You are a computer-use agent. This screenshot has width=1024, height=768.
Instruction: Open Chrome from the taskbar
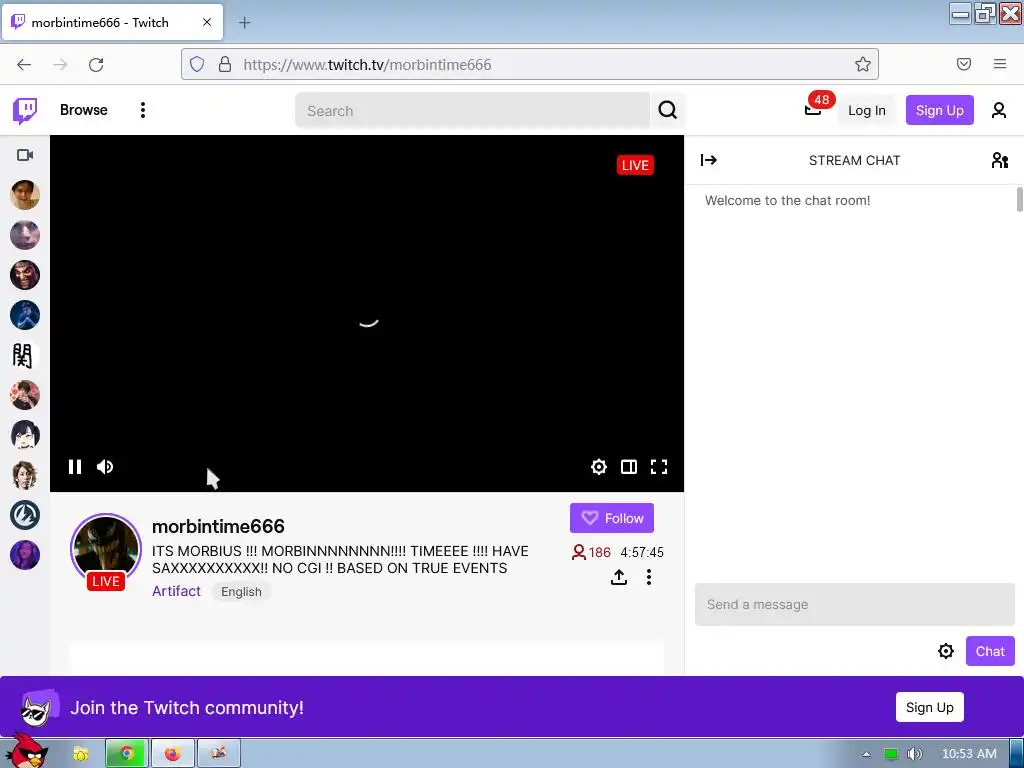pyautogui.click(x=127, y=754)
